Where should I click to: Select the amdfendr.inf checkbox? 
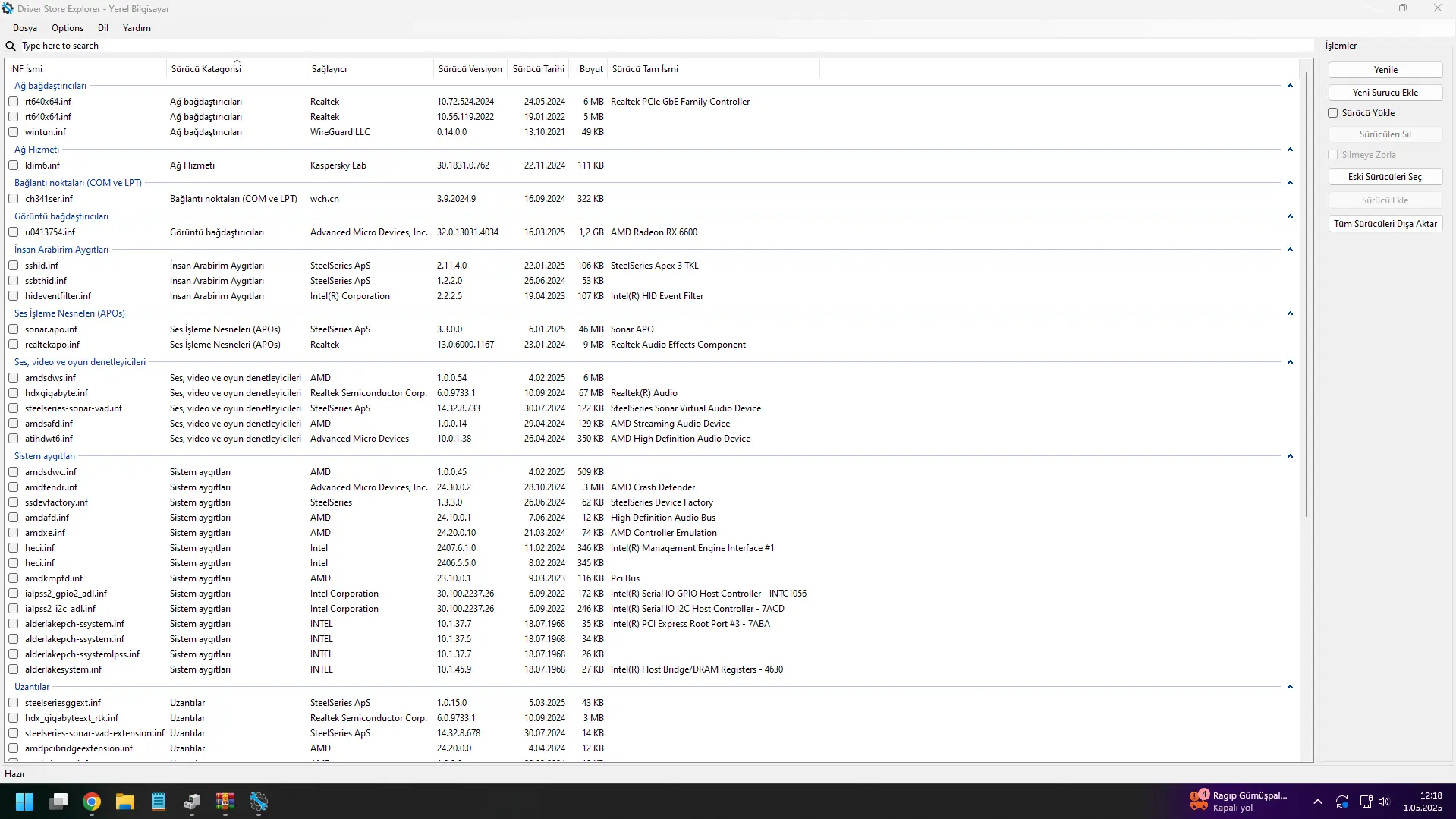[13, 487]
